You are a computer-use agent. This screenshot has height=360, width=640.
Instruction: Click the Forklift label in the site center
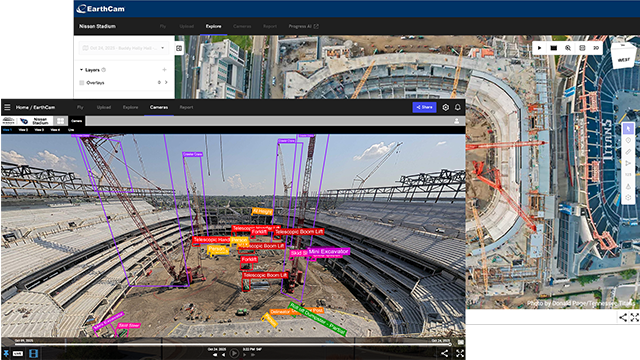249,259
